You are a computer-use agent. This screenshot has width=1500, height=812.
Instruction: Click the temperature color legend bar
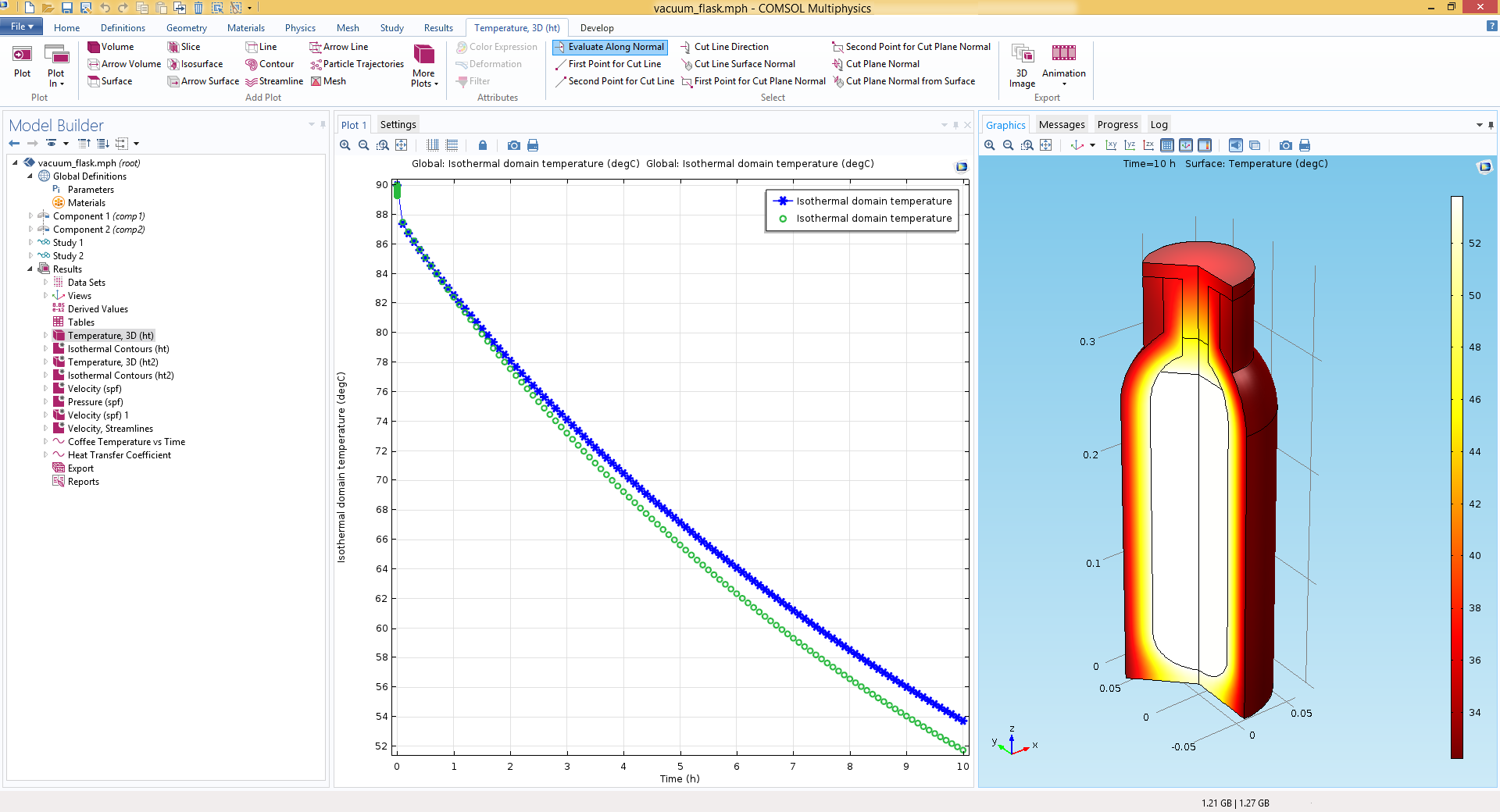coord(1456,476)
